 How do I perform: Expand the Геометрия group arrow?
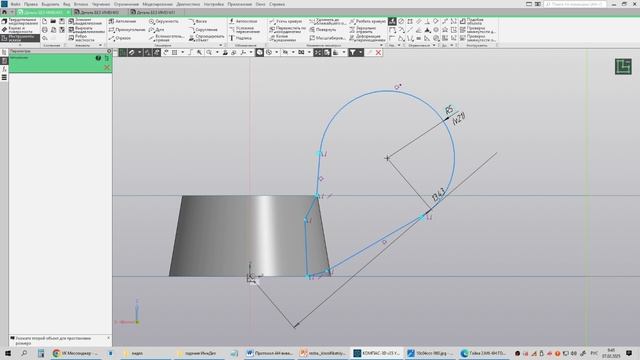coord(221,46)
